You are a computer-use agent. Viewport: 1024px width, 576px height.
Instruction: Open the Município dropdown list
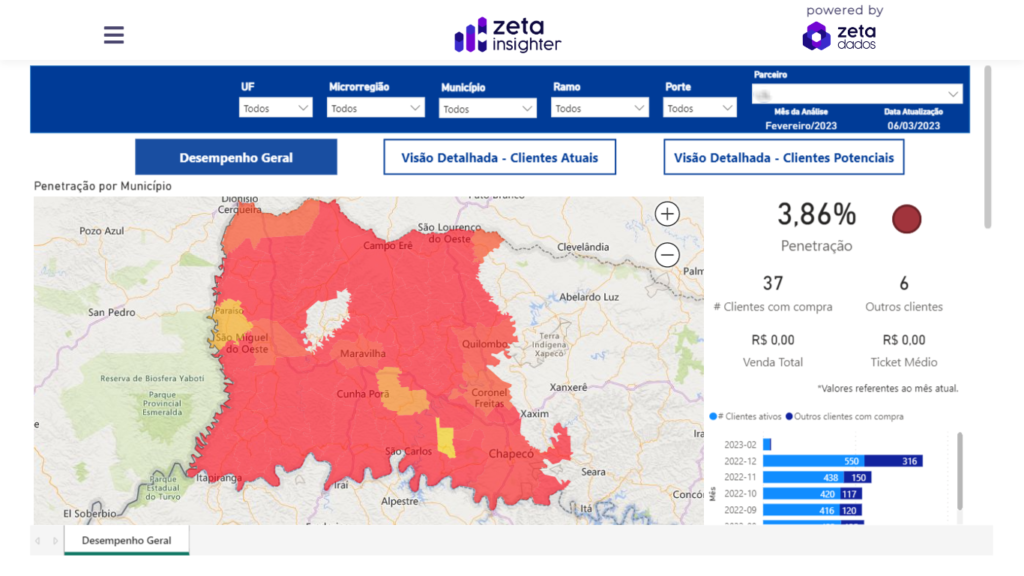488,109
